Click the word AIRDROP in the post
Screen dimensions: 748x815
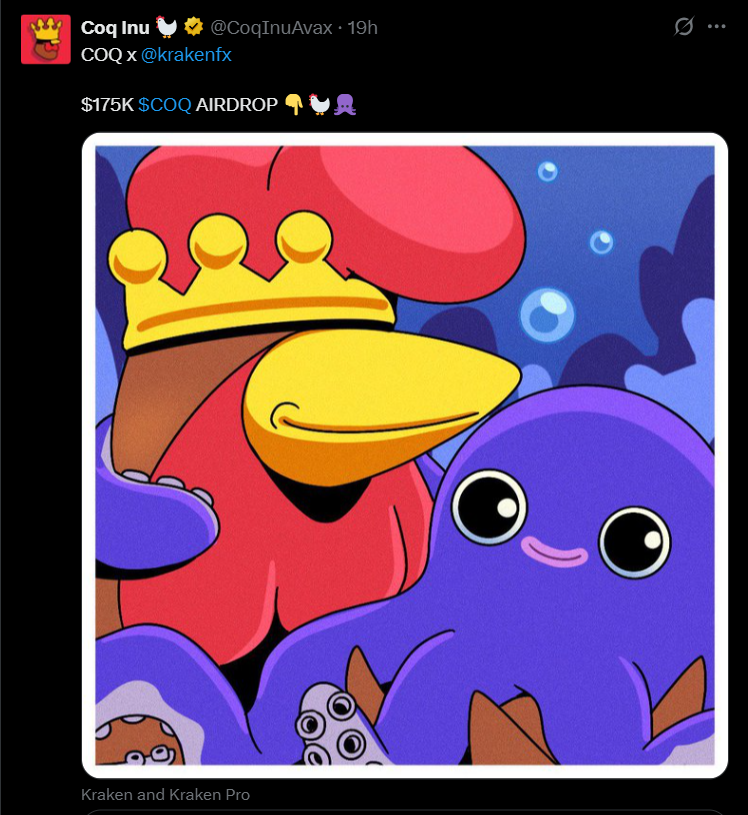point(237,104)
